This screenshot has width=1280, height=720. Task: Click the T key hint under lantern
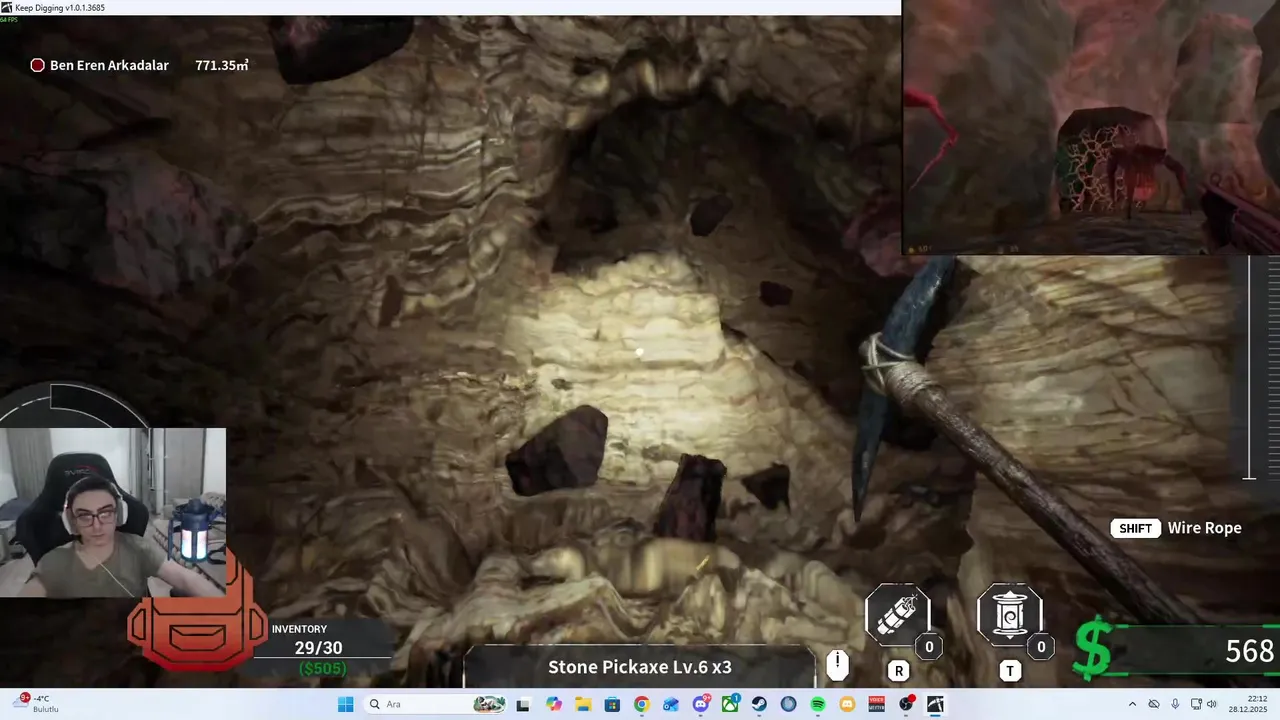1010,671
